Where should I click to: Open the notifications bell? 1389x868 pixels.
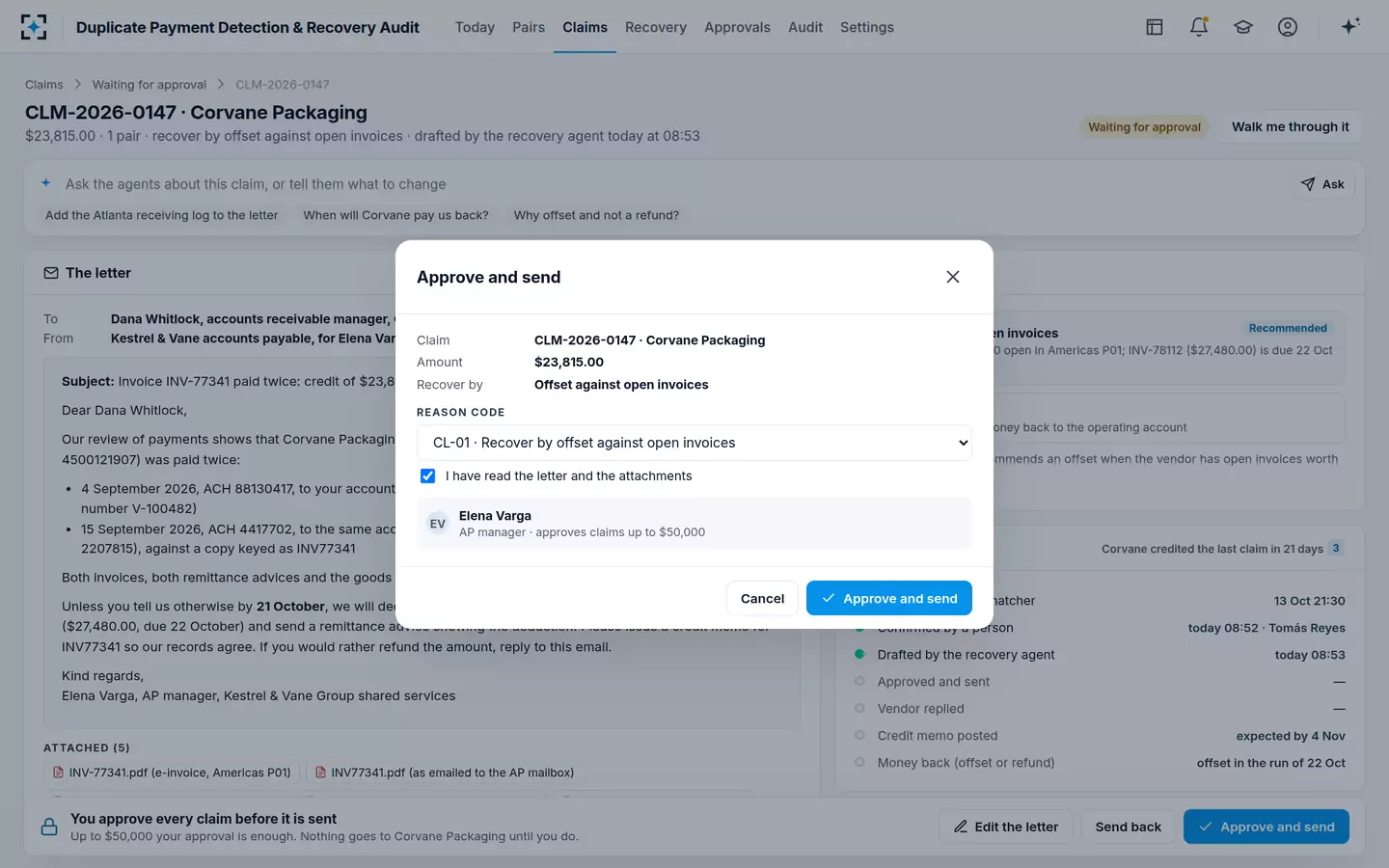click(x=1199, y=27)
